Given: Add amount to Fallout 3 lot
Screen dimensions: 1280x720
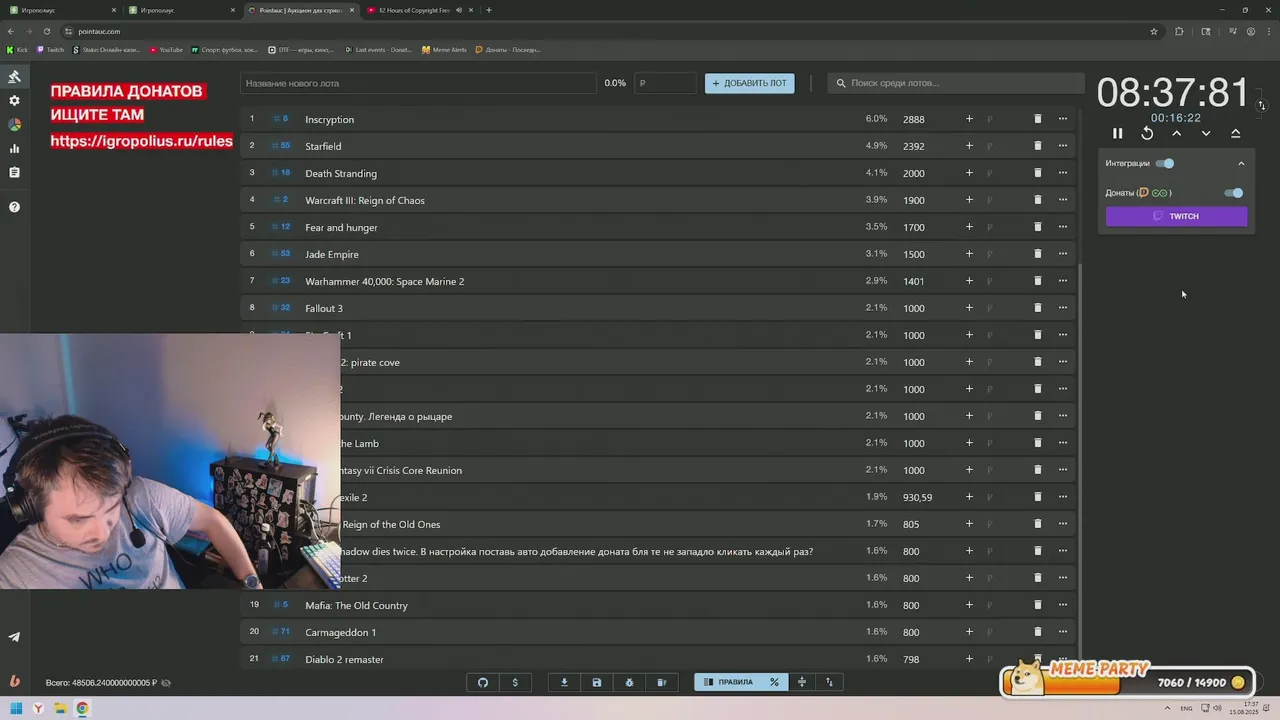Looking at the screenshot, I should point(969,308).
